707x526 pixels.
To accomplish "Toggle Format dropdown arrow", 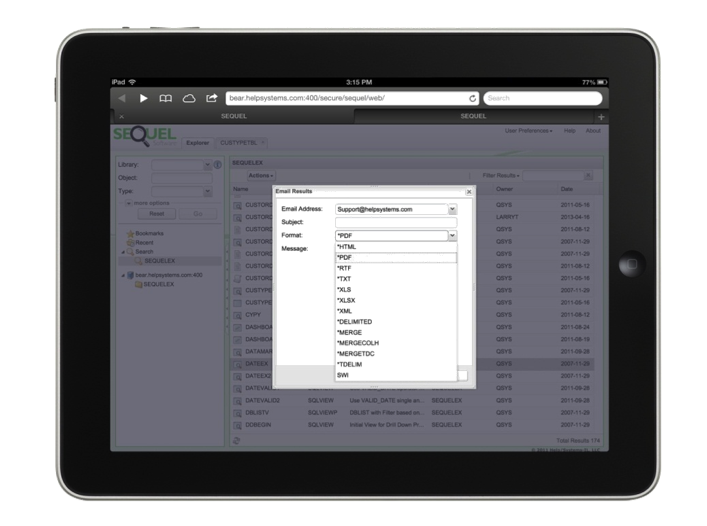I will coord(452,236).
